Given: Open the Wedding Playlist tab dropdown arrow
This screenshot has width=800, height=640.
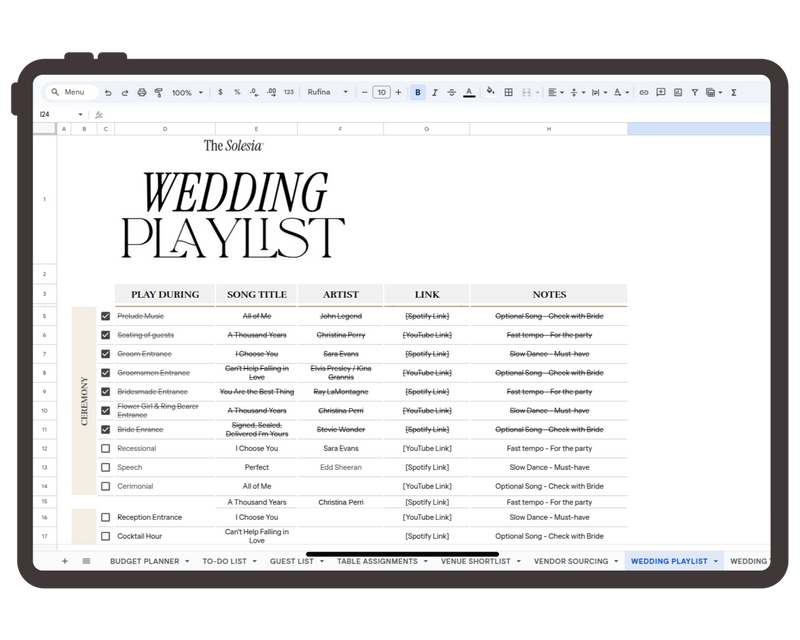Looking at the screenshot, I should [716, 562].
